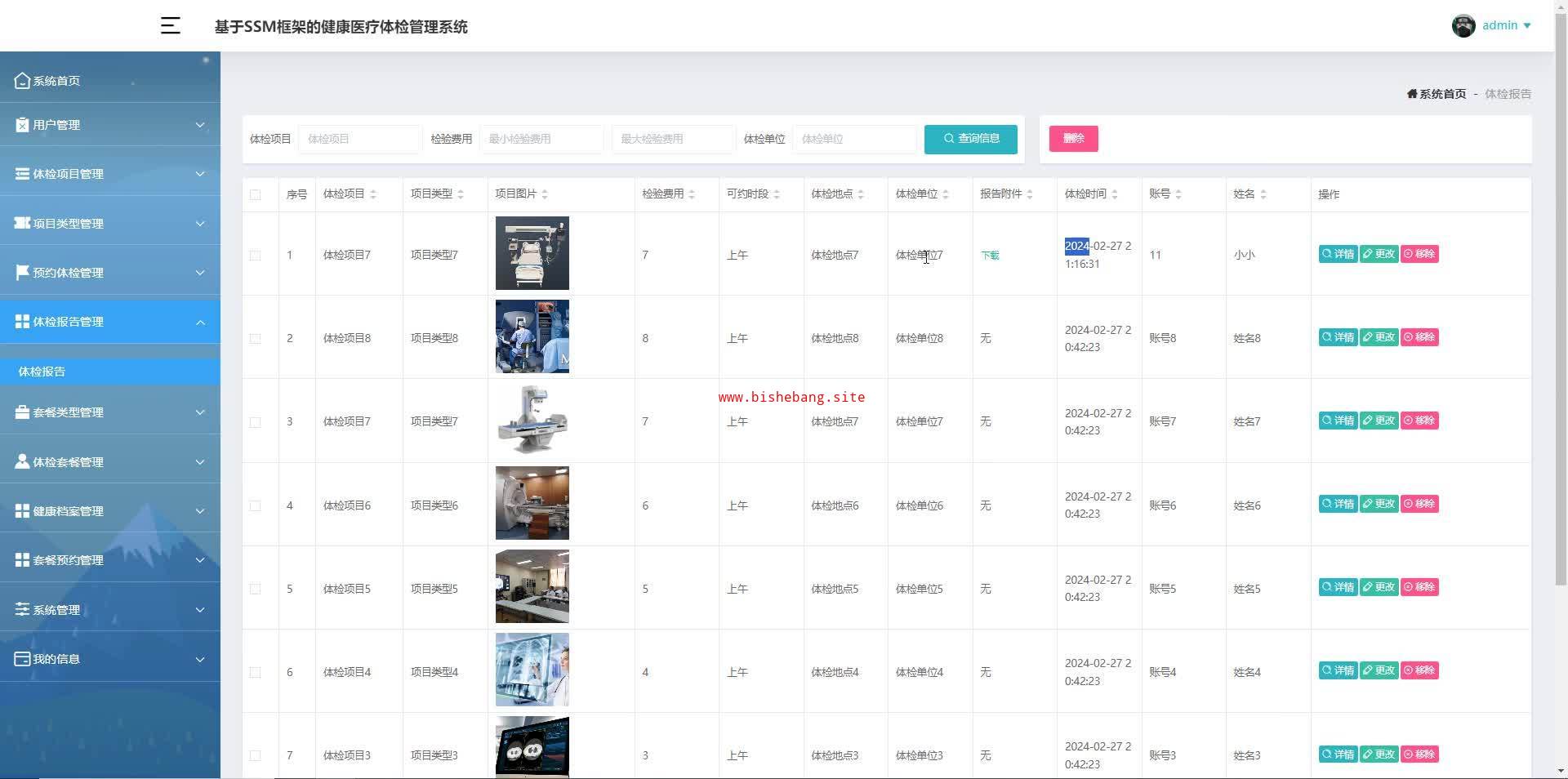
Task: Sort the table by 报告附件 column
Action: [1030, 194]
